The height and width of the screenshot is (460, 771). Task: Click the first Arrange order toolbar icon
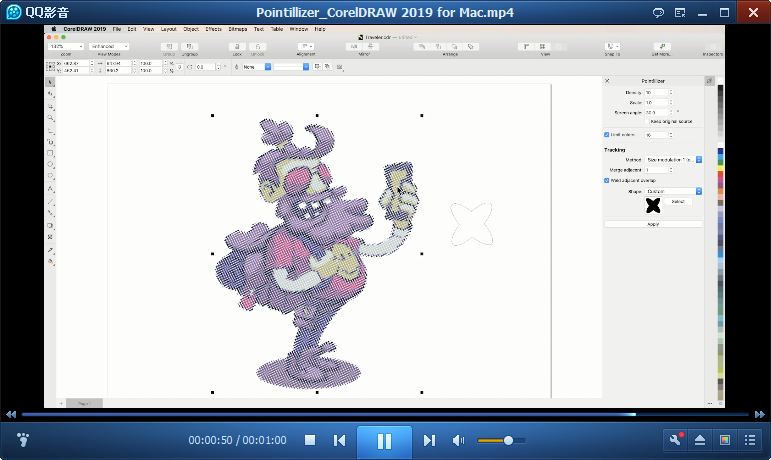click(x=422, y=46)
